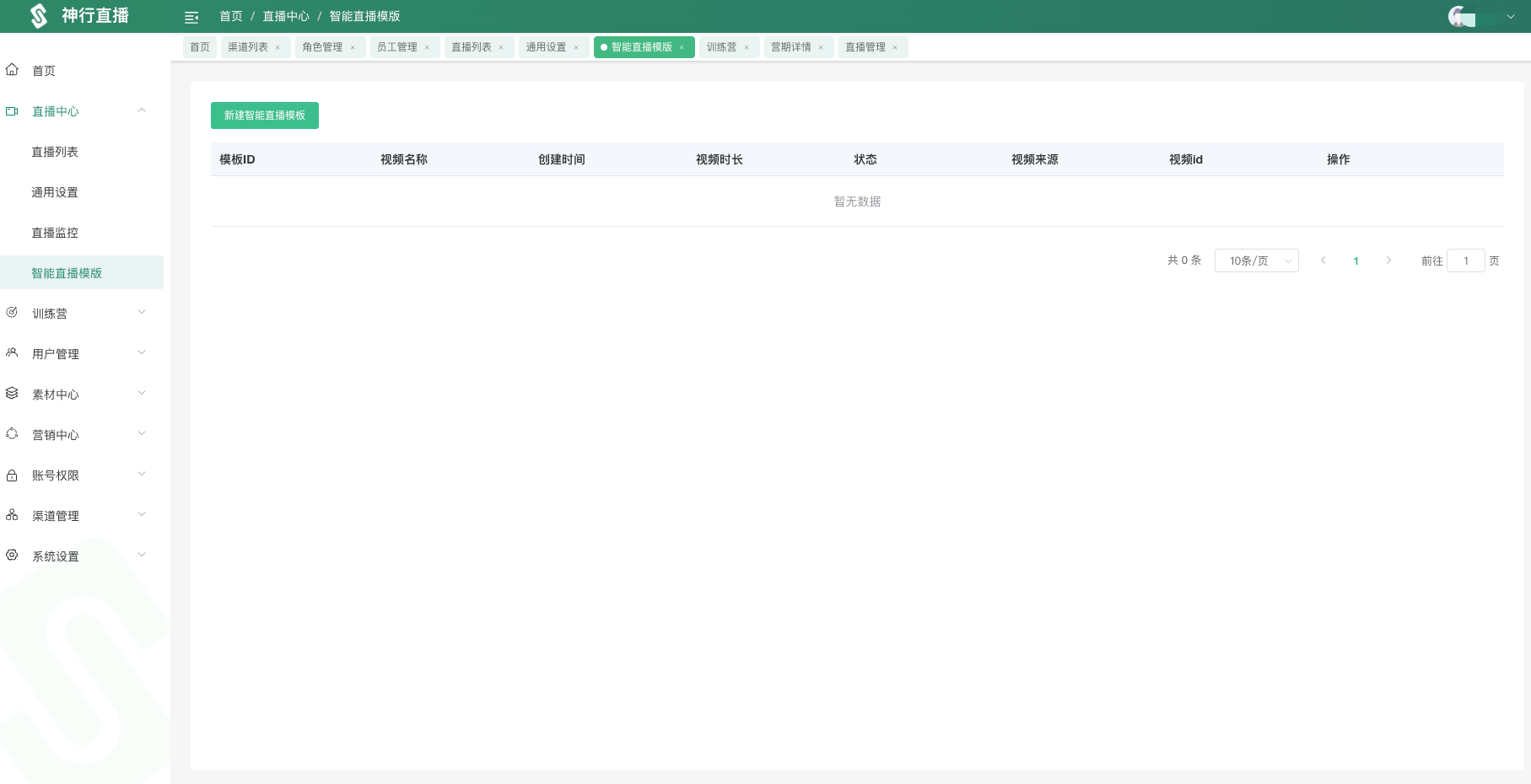The width and height of the screenshot is (1531, 784).
Task: Click the camera icon beside 直播中心
Action: 12,110
